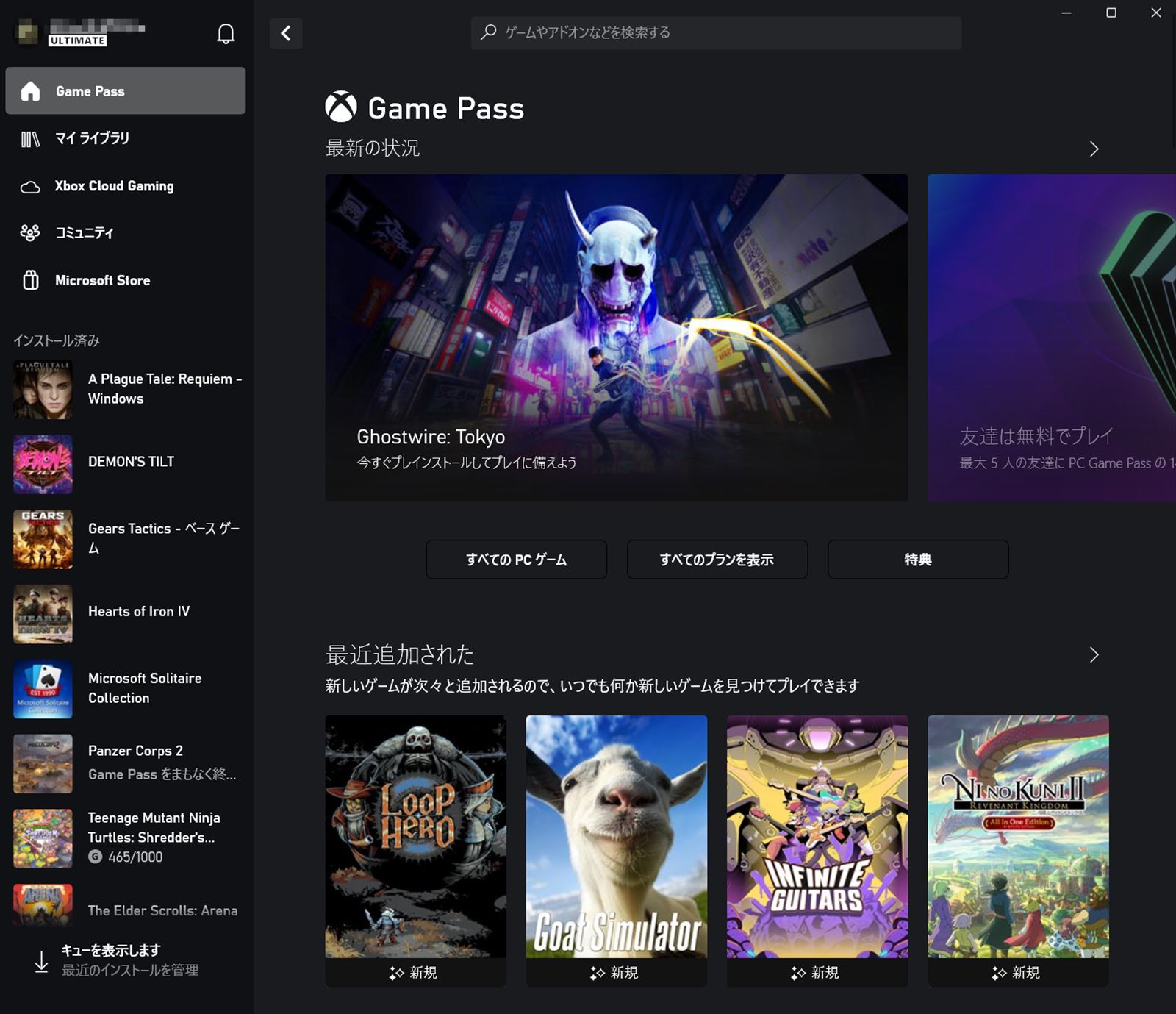Screen dimensions: 1176x1014
Task: Click the Xbox Cloud Gaming cloud icon
Action: click(30, 187)
